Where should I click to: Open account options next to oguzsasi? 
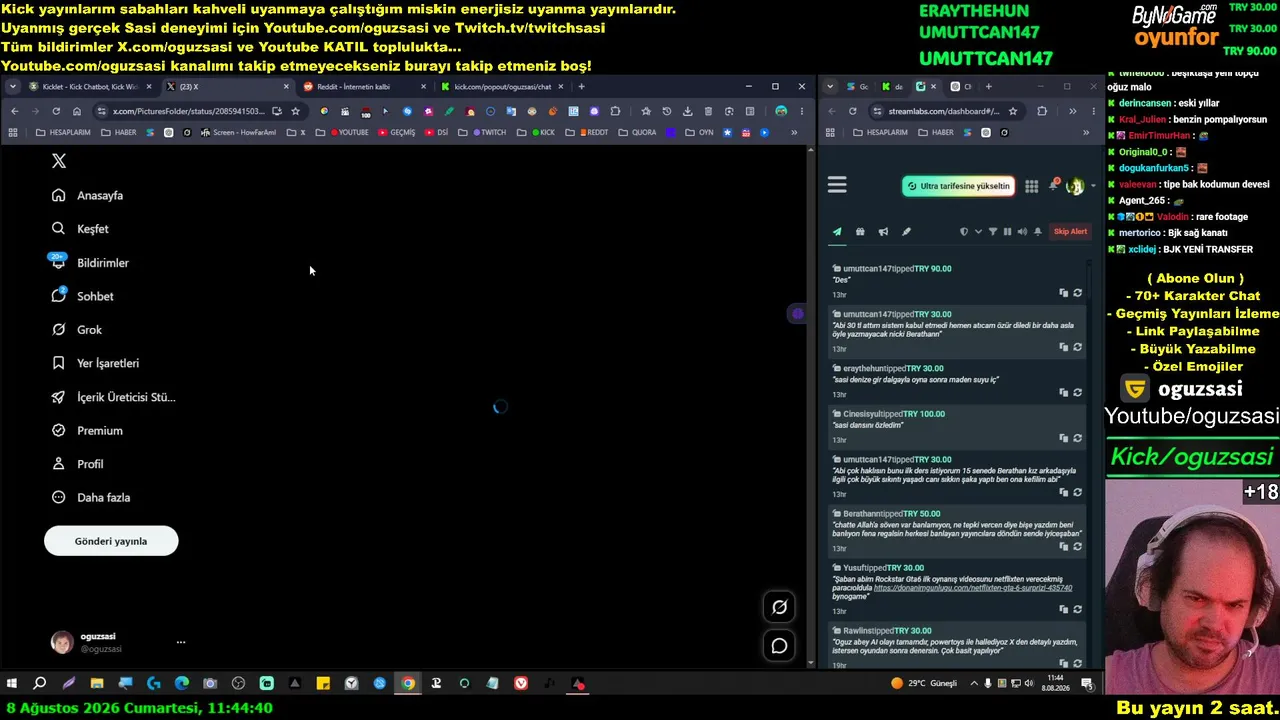(x=181, y=642)
